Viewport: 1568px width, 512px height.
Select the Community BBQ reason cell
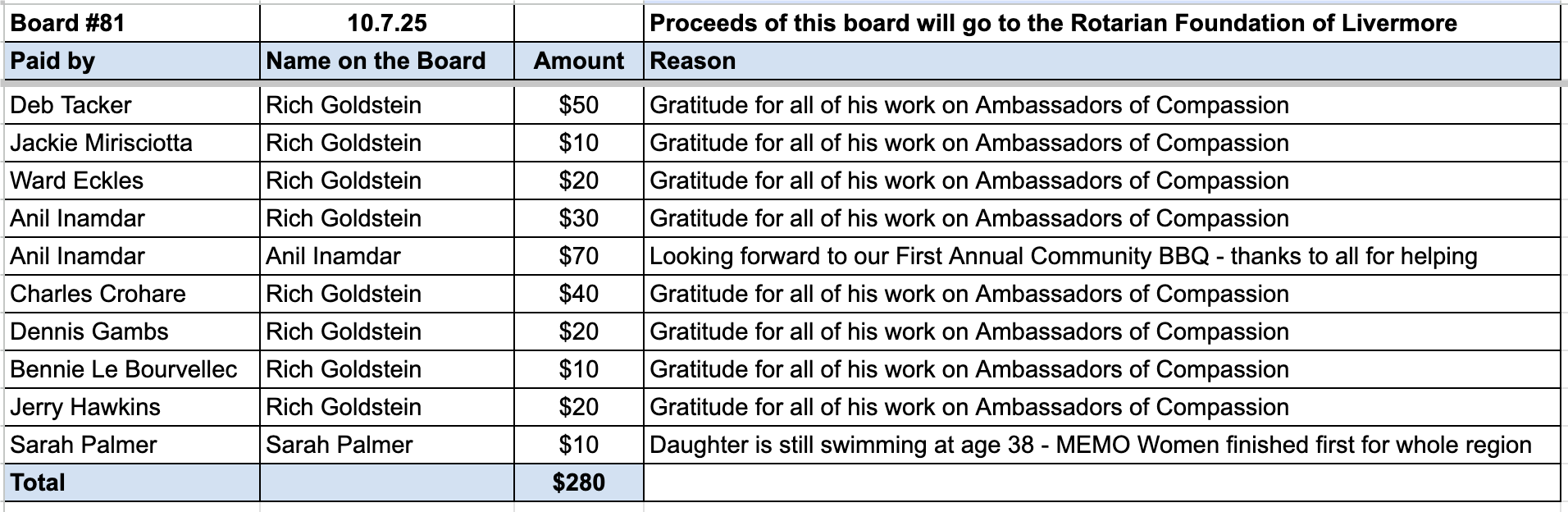pyautogui.click(x=1063, y=256)
